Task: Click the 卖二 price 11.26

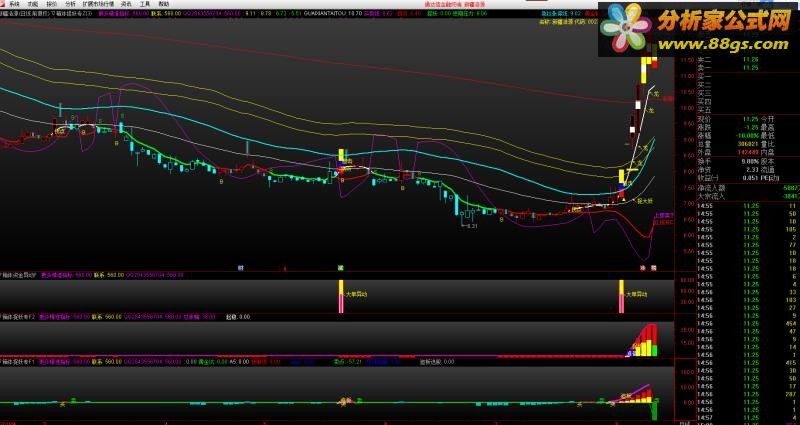Action: pos(751,60)
